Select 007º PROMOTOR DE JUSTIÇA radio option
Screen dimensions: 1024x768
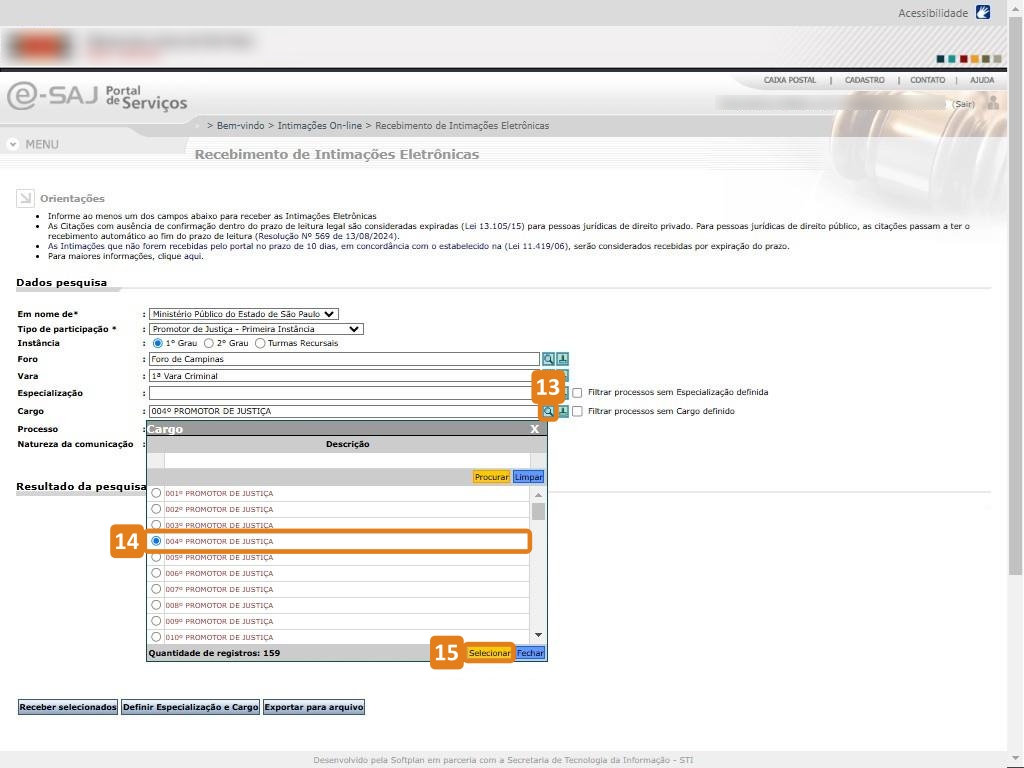point(156,589)
